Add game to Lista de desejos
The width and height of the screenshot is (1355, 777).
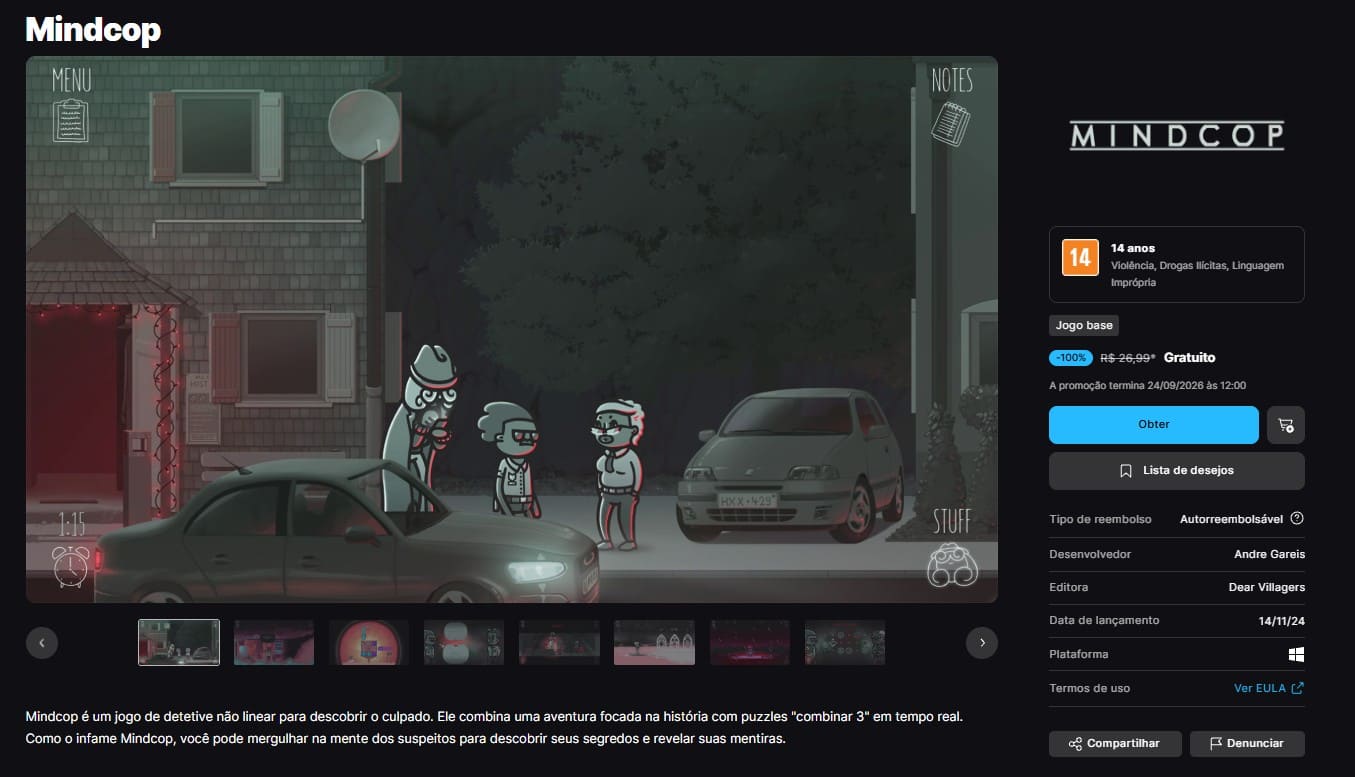coord(1177,471)
